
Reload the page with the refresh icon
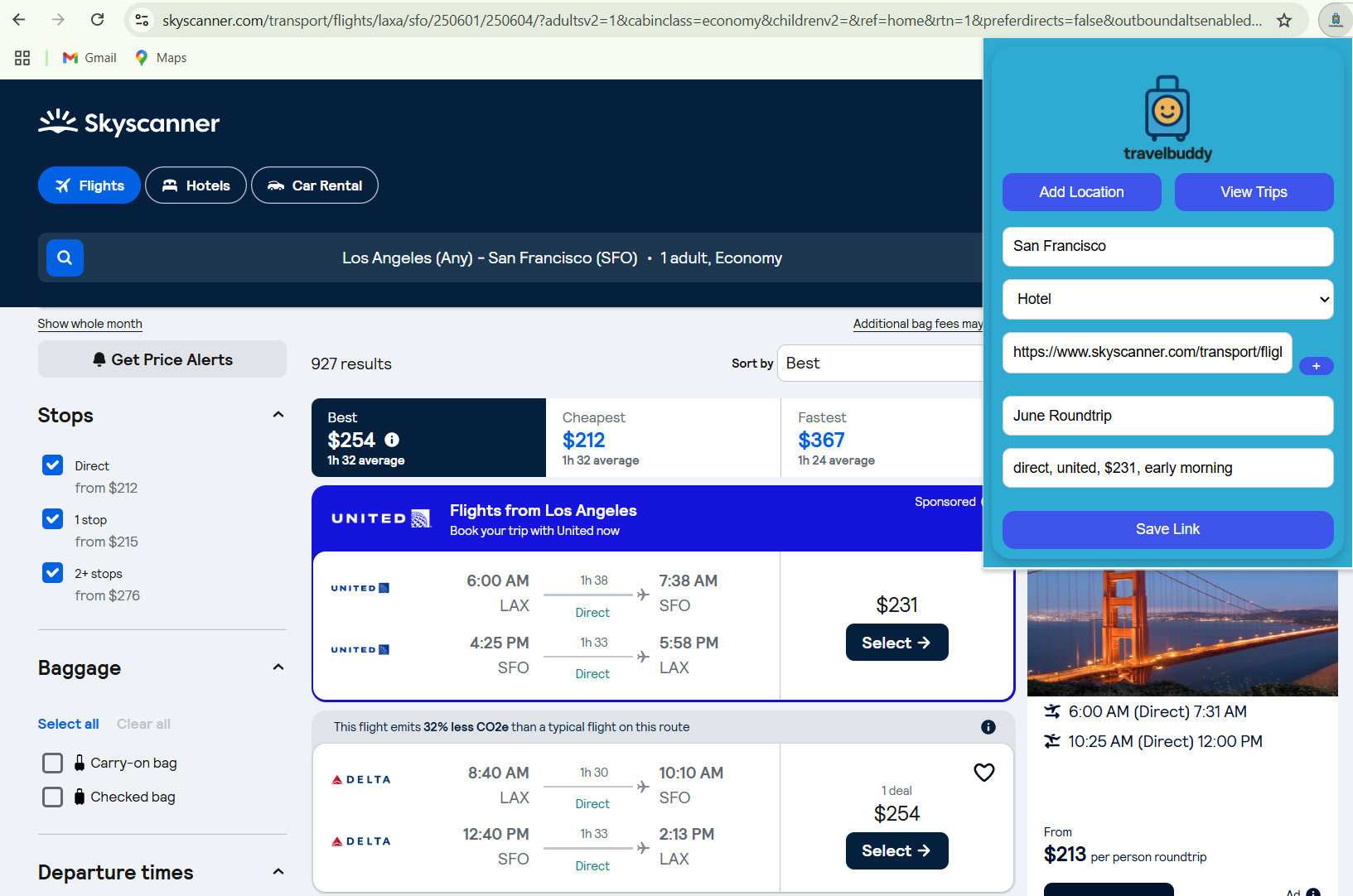tap(97, 20)
